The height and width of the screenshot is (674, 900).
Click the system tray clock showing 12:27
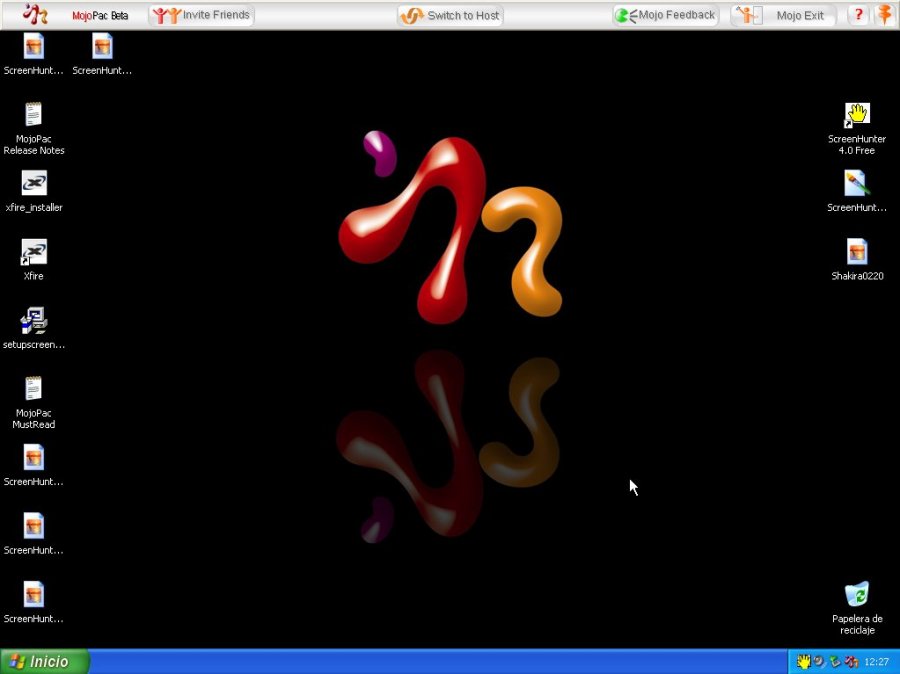[x=876, y=662]
